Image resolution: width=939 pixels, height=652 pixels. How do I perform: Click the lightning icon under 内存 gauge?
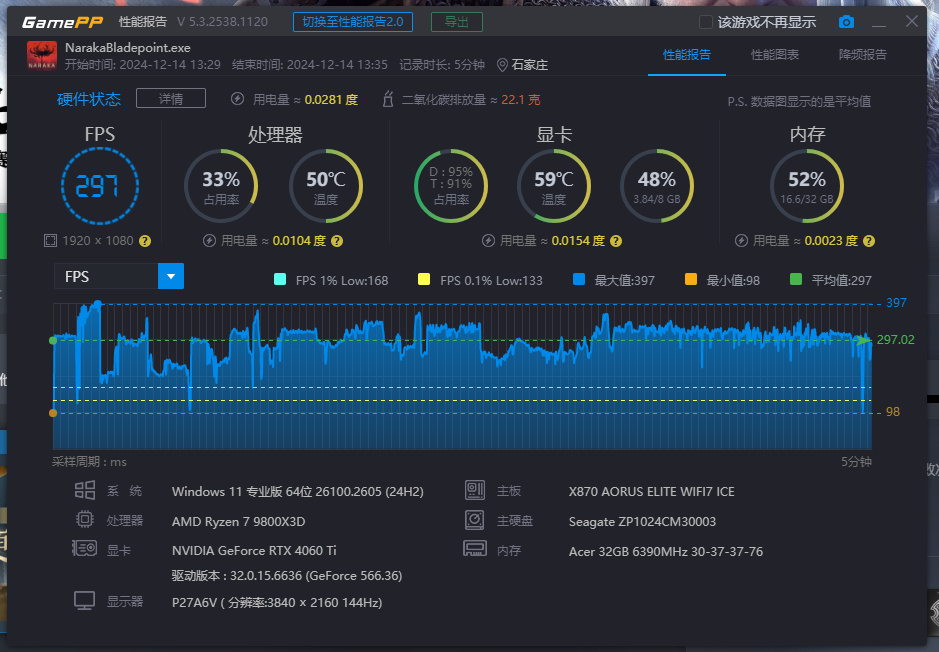(x=741, y=241)
